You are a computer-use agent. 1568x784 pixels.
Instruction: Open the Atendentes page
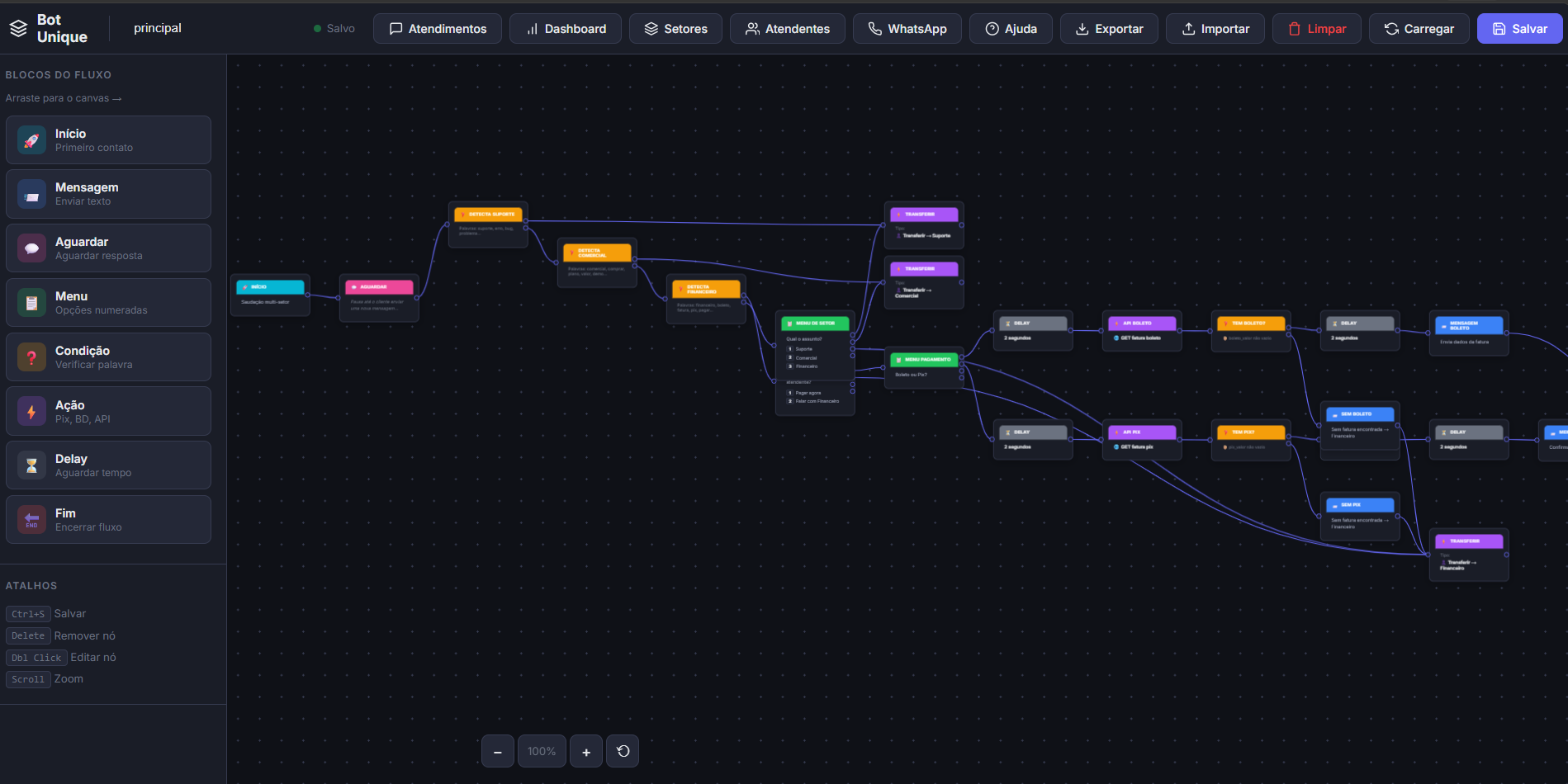pyautogui.click(x=788, y=29)
